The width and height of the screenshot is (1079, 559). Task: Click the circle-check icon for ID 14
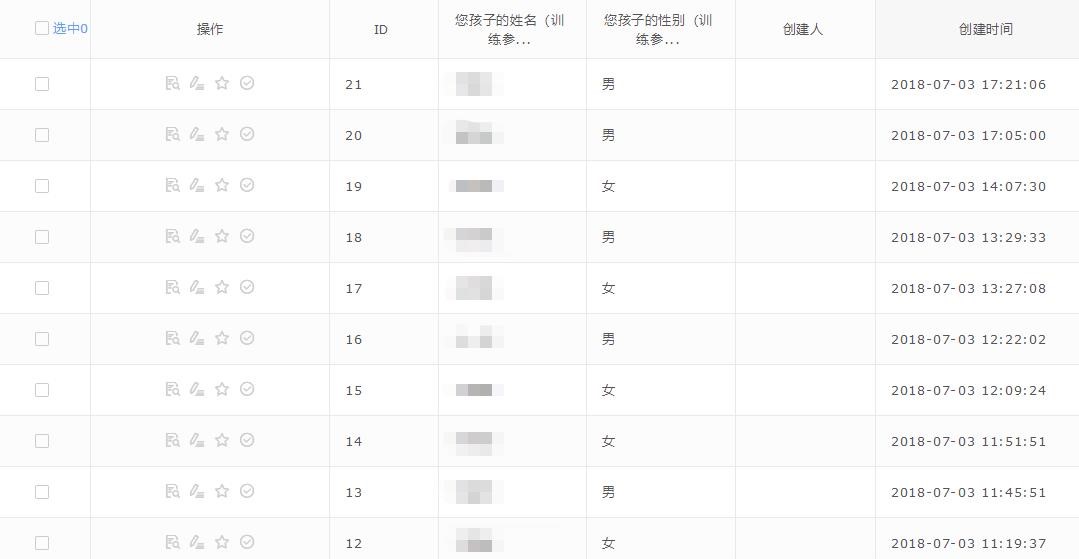(x=247, y=440)
